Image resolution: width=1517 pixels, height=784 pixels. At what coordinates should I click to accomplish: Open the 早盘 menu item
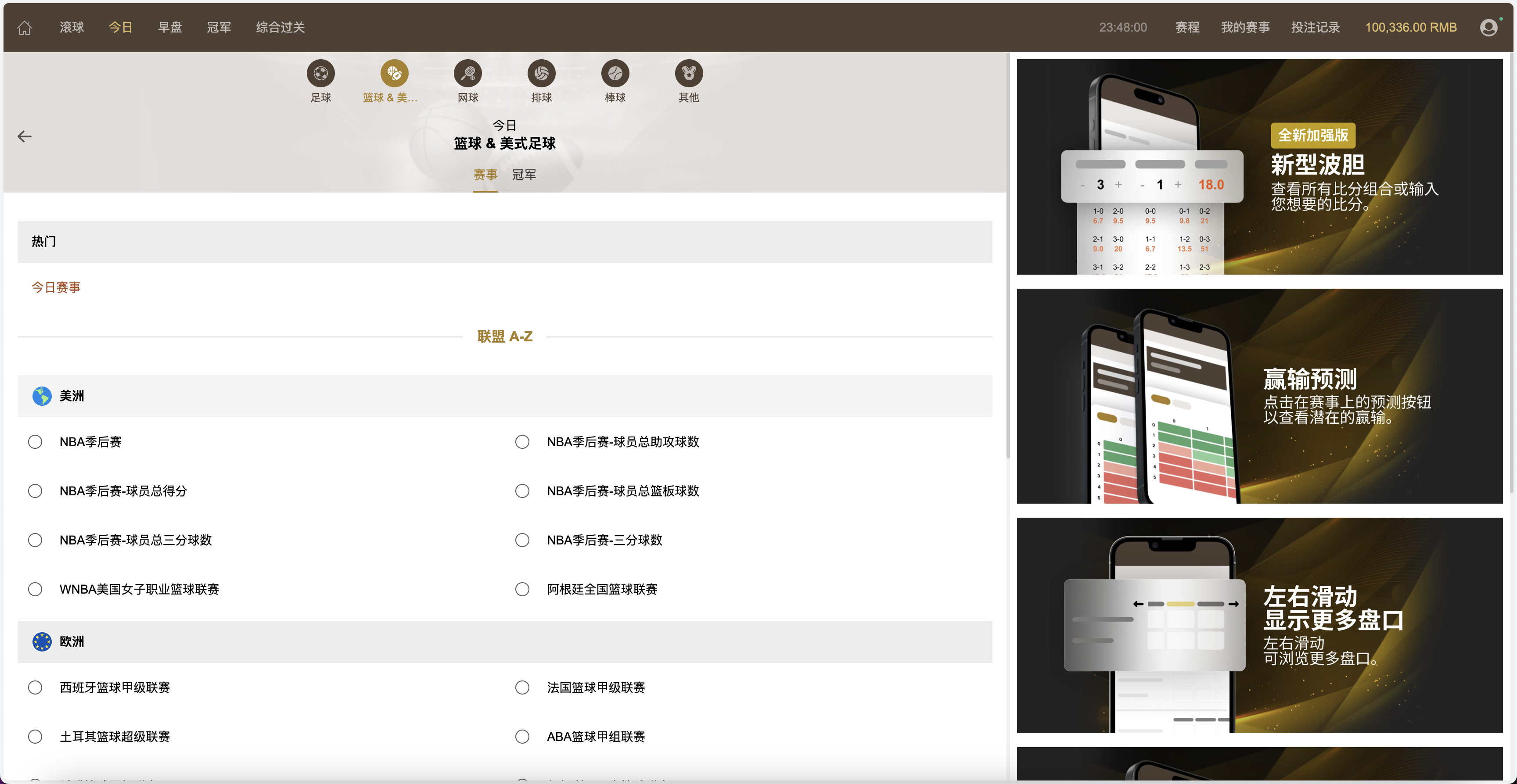[x=169, y=27]
